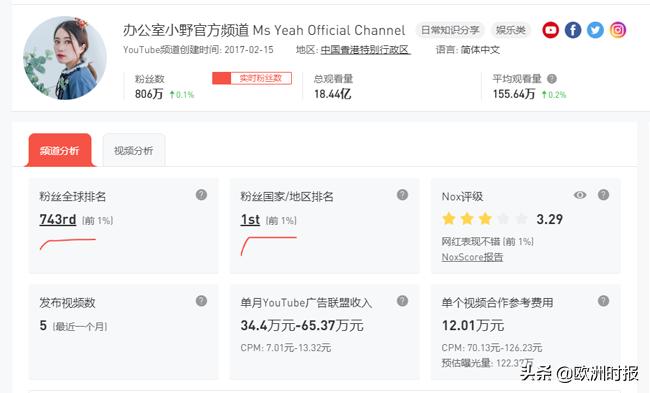Click the 18.44亿 total views value
Image resolution: width=650 pixels, height=393 pixels.
tap(332, 94)
